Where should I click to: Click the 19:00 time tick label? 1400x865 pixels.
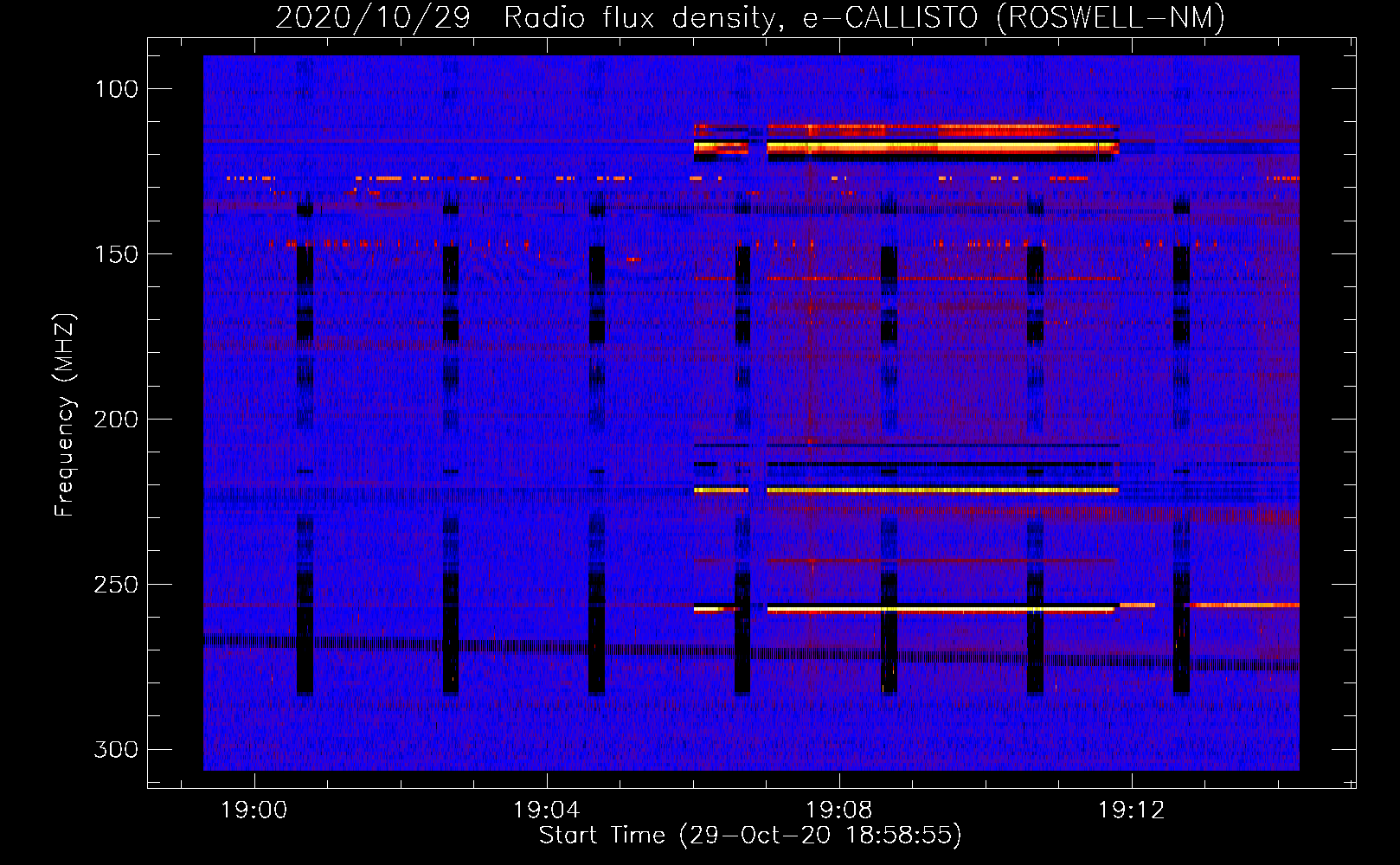254,811
